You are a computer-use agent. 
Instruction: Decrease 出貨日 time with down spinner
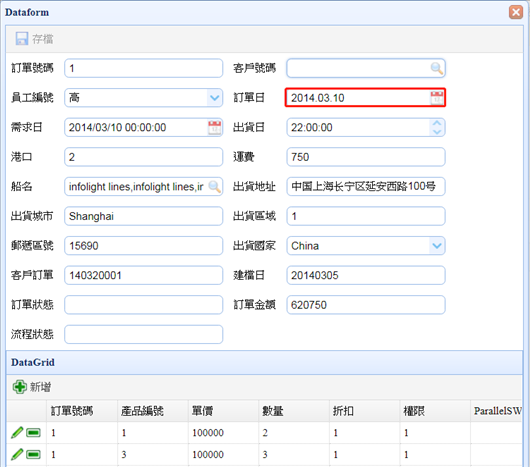[437, 132]
